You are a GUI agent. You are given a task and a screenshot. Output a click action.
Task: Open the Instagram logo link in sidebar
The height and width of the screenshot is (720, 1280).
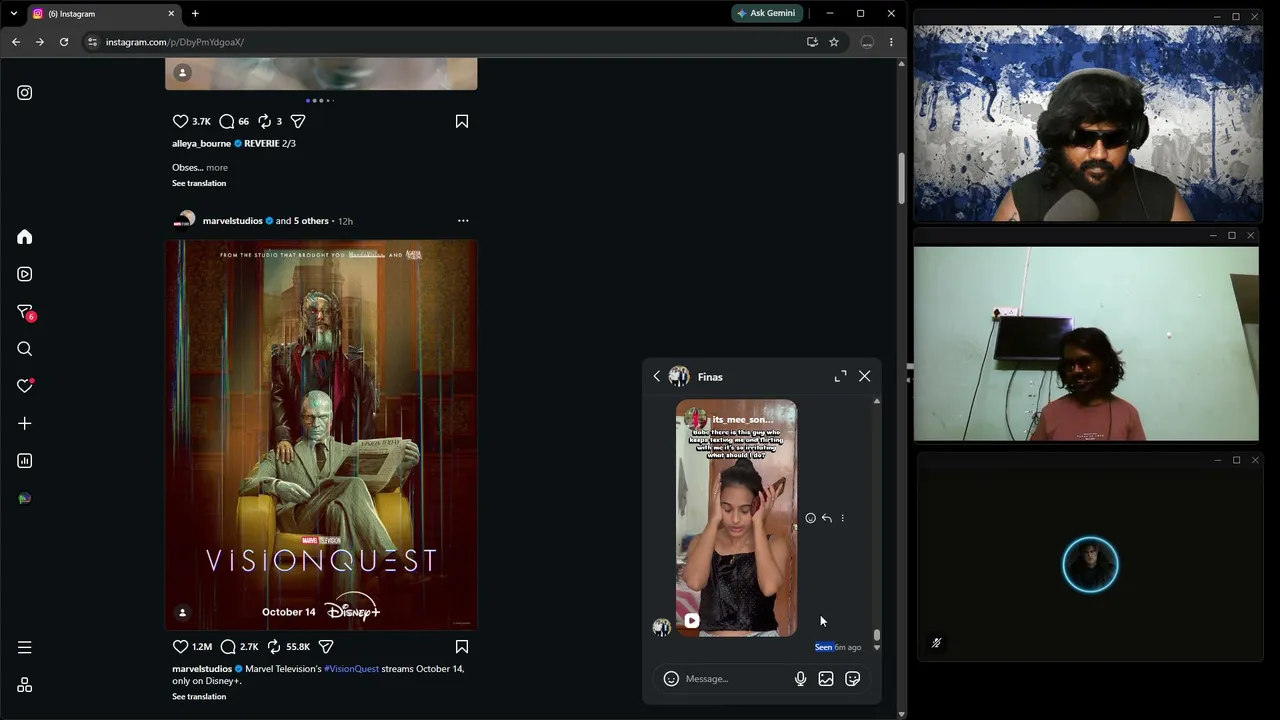(25, 93)
